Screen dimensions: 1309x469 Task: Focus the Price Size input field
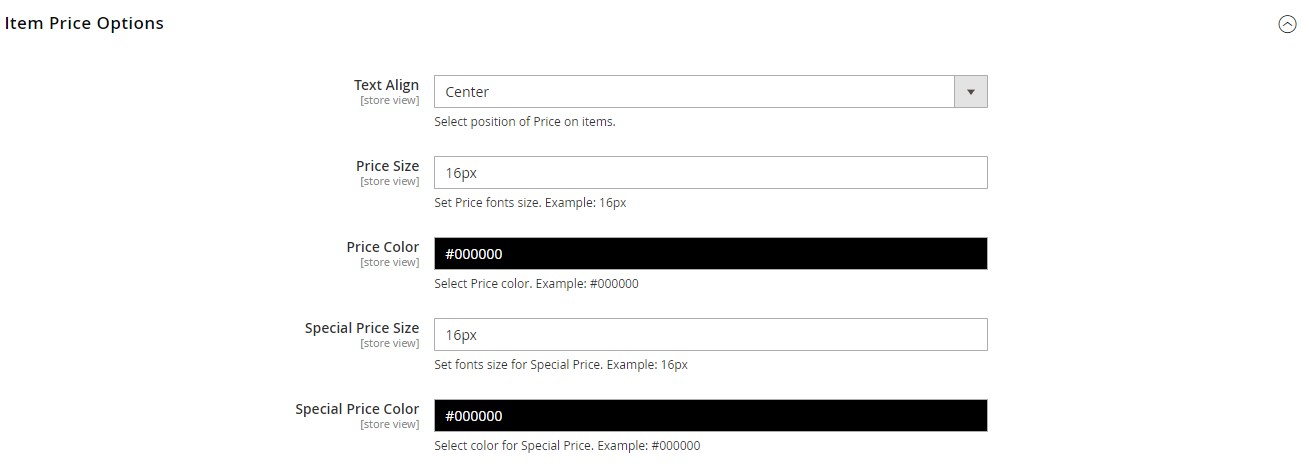(710, 172)
